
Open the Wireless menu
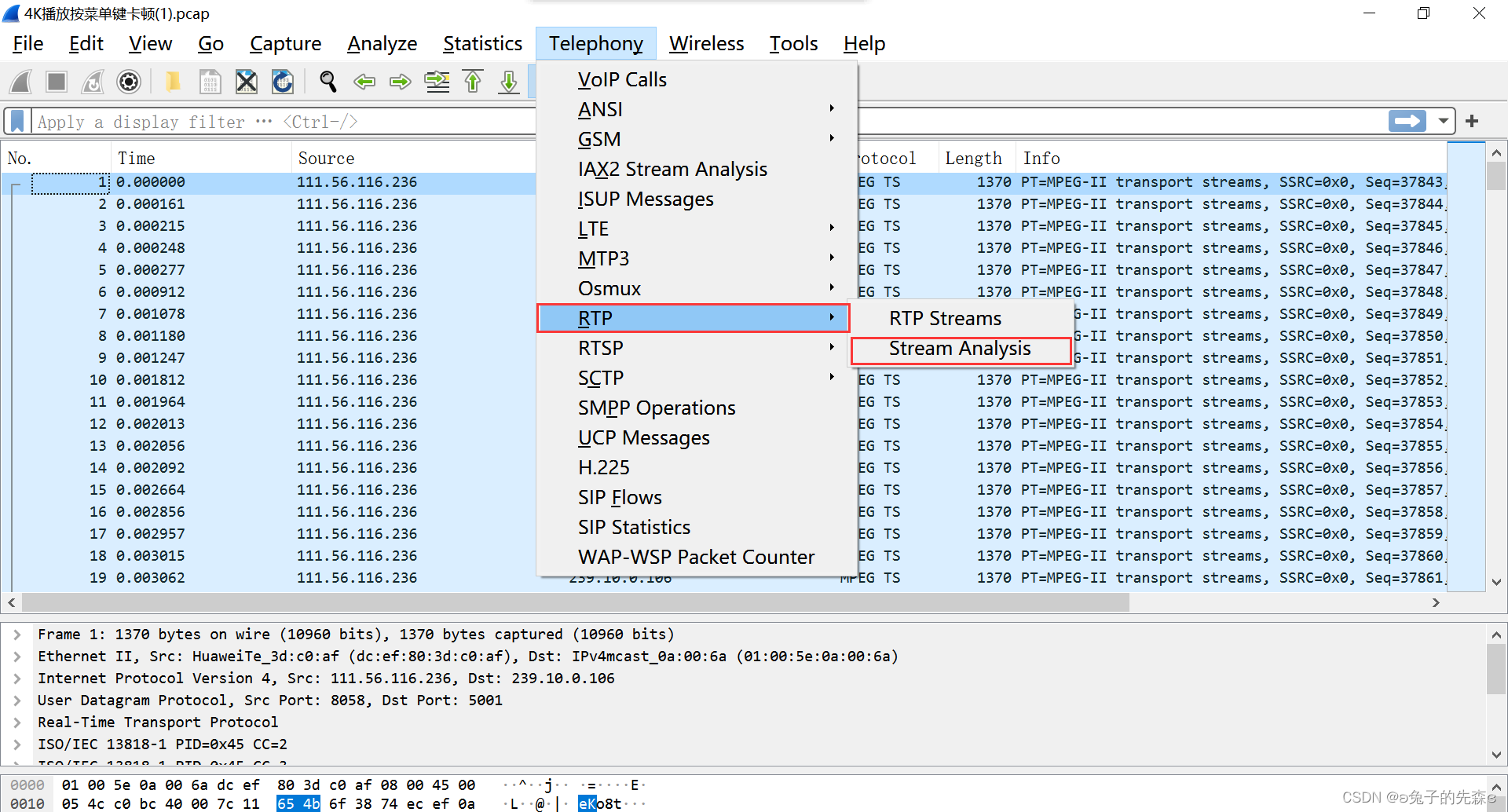pyautogui.click(x=706, y=44)
